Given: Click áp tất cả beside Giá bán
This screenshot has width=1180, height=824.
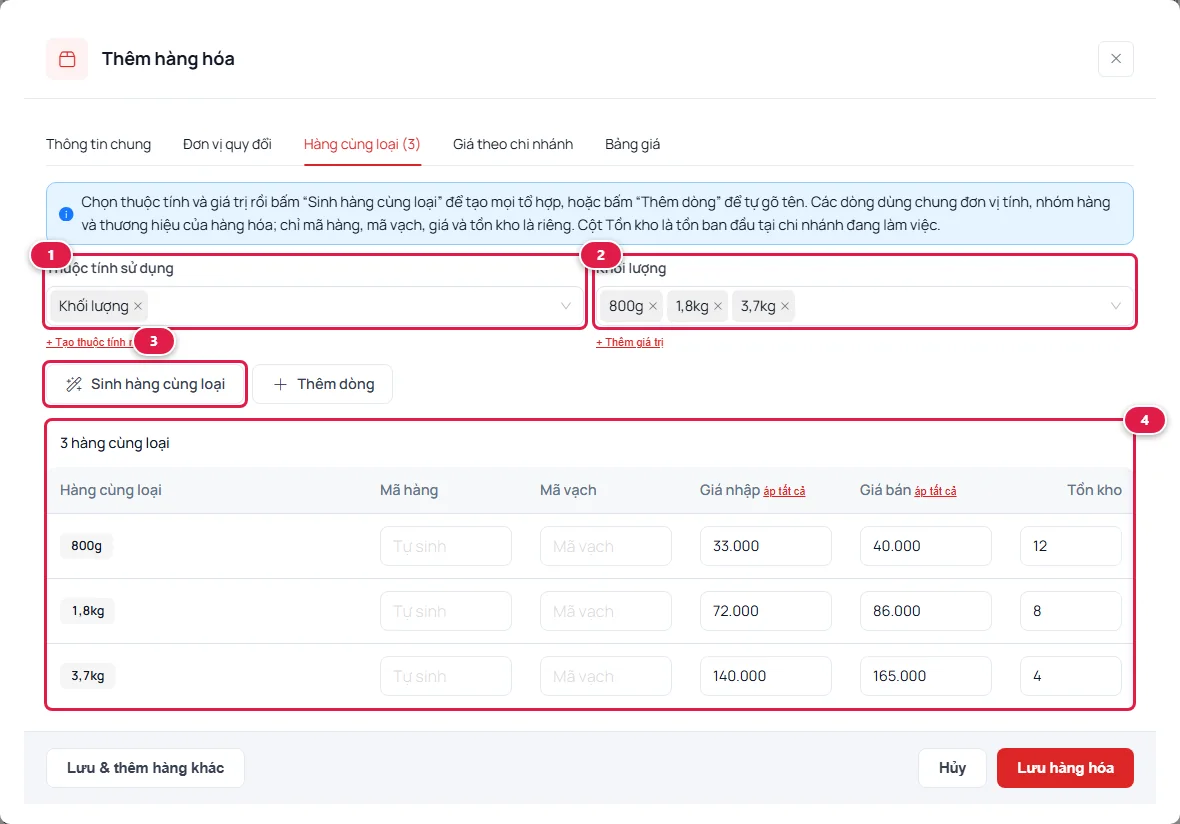Looking at the screenshot, I should [x=935, y=491].
